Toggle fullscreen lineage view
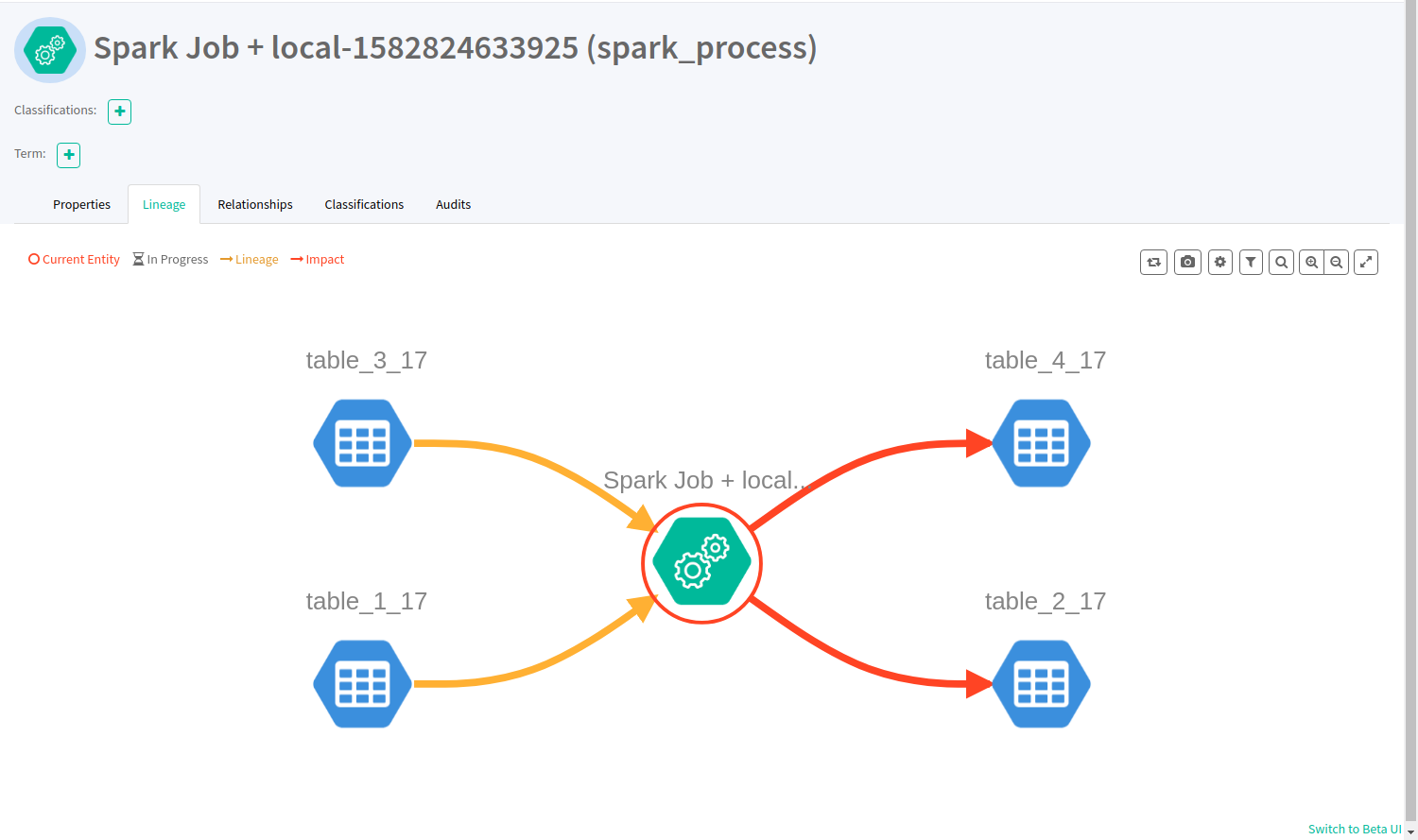Image resolution: width=1418 pixels, height=840 pixels. (x=1366, y=262)
